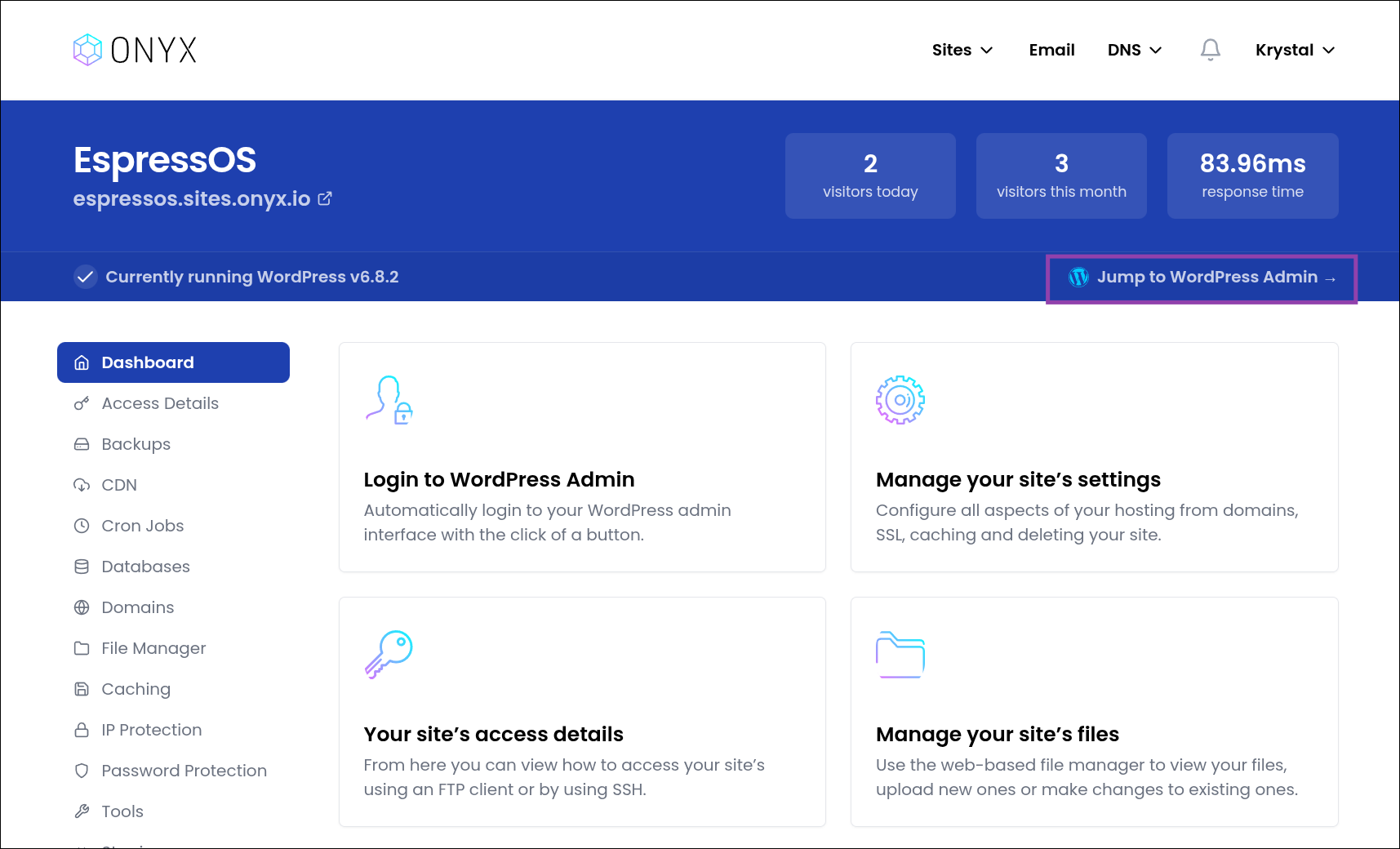Click the CDN cloud icon
This screenshot has width=1400, height=849.
[82, 485]
